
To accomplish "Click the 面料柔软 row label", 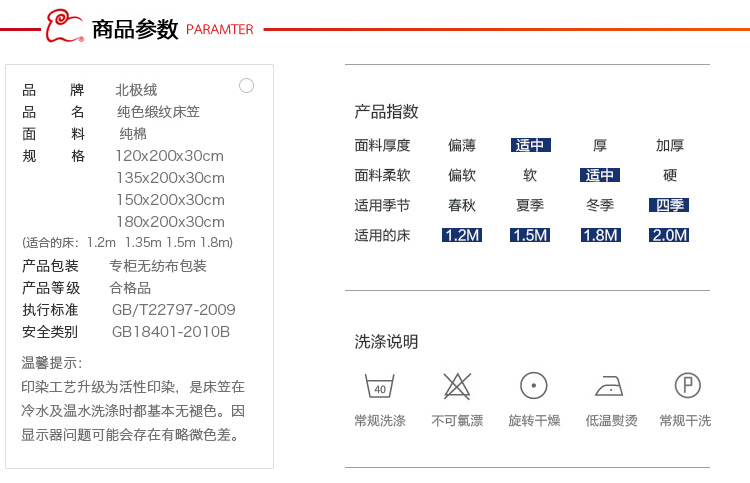I will [x=382, y=175].
